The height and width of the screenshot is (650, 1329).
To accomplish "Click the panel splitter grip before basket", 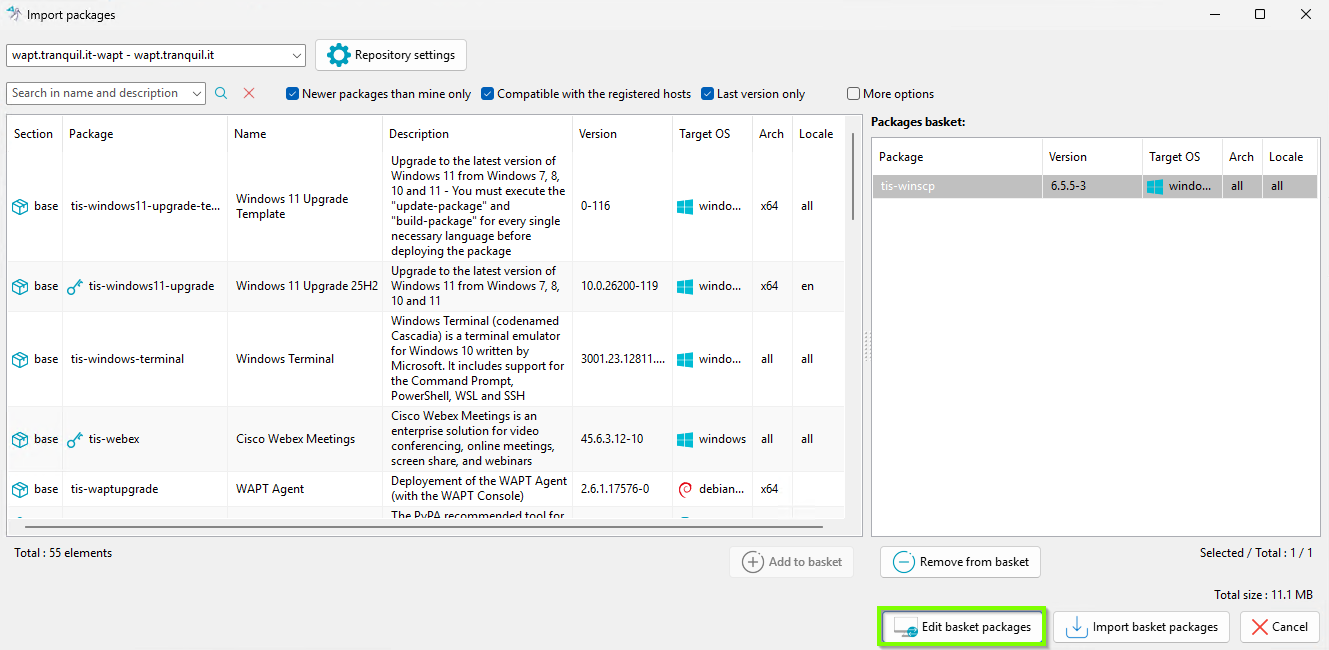I will point(867,346).
